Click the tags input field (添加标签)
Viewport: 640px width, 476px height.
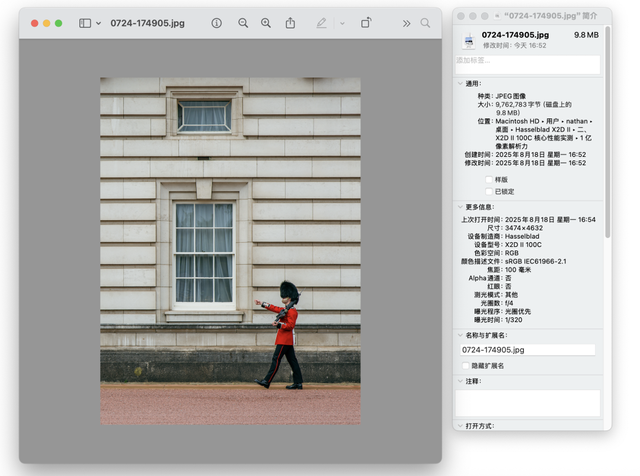528,65
